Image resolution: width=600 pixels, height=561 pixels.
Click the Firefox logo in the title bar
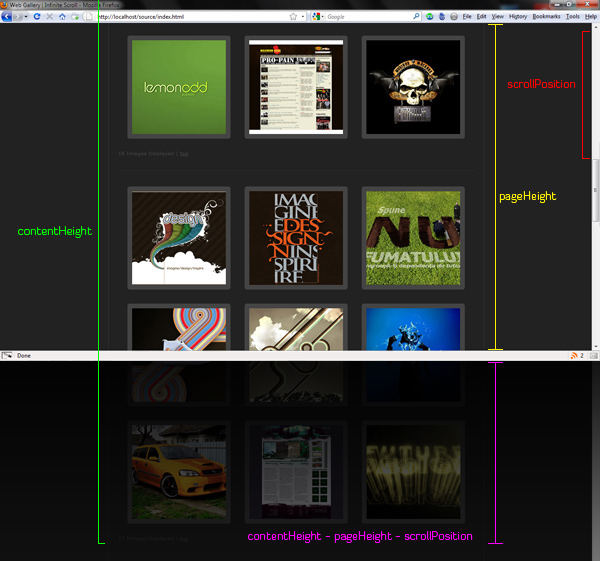[4, 5]
